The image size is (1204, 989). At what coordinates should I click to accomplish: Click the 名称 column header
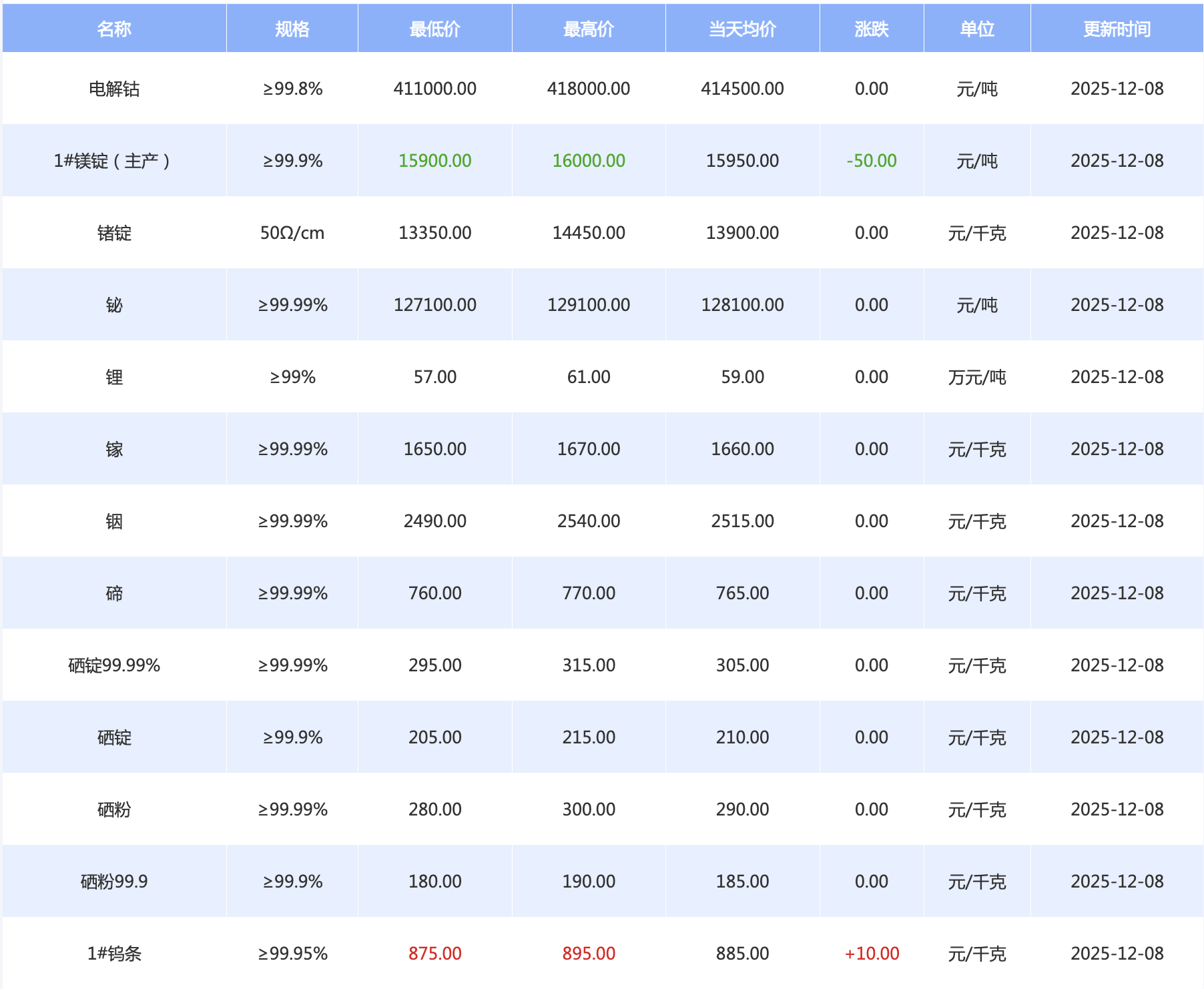click(x=114, y=29)
